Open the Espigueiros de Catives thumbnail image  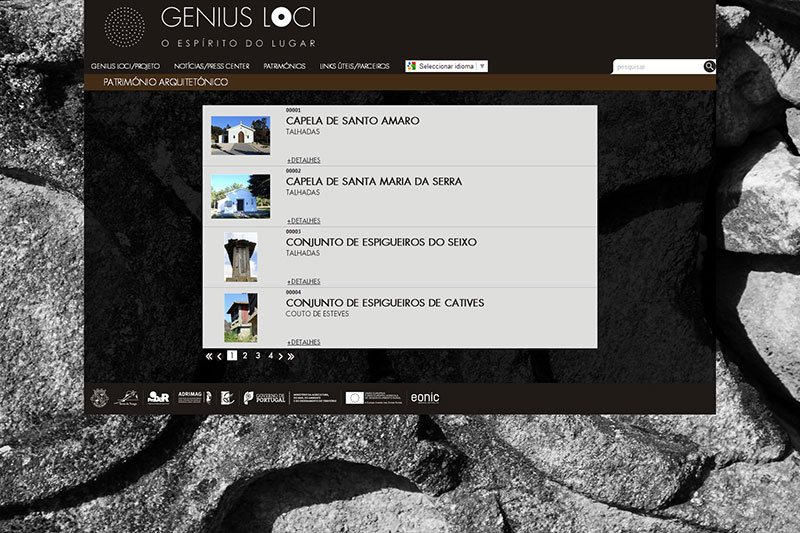coord(240,317)
